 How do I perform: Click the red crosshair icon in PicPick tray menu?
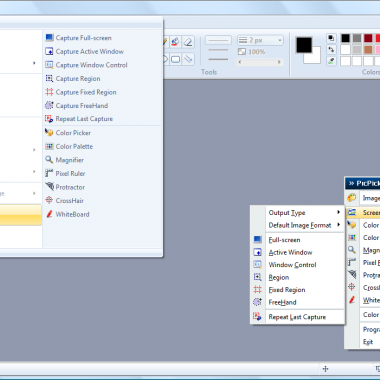pyautogui.click(x=352, y=287)
